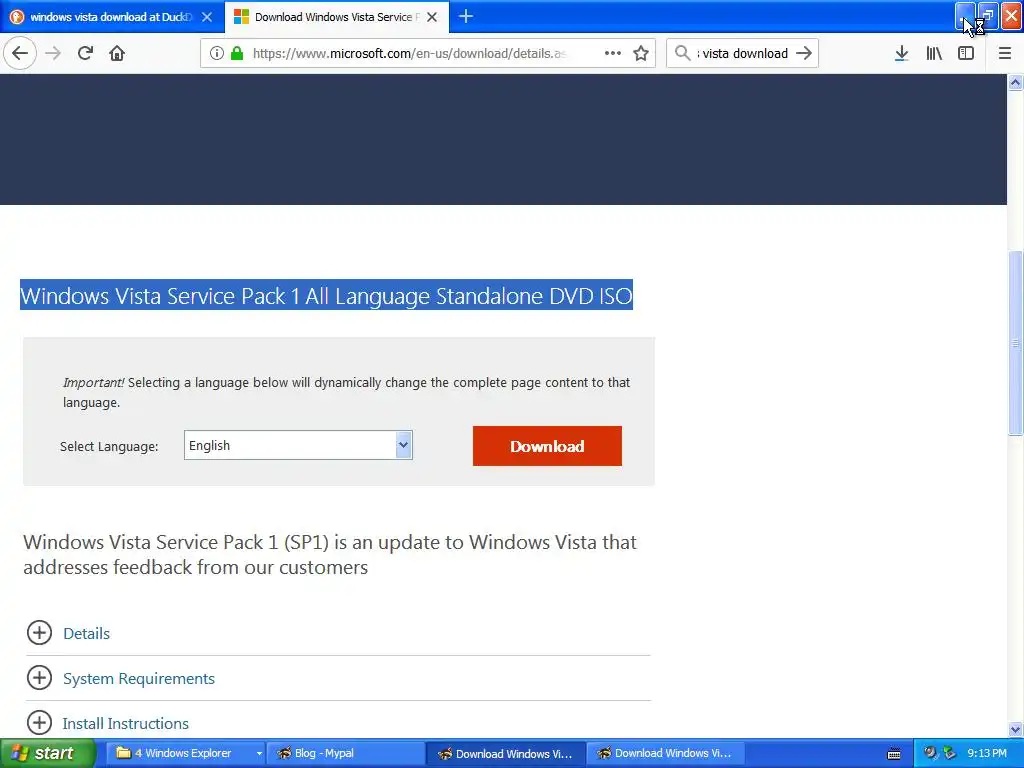Open the Select Language dropdown
The height and width of the screenshot is (768, 1024).
click(x=298, y=445)
